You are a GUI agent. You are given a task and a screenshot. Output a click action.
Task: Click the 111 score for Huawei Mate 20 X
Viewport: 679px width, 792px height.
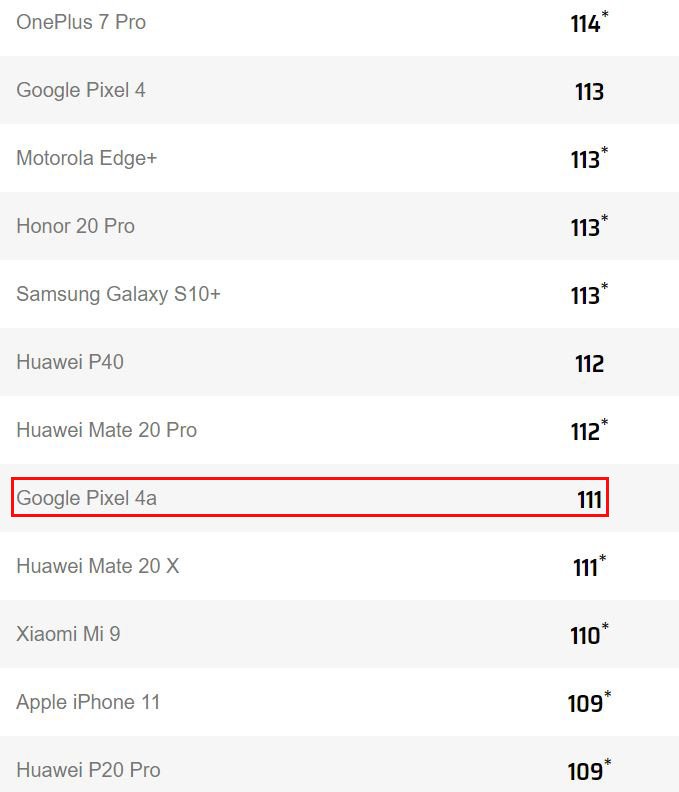586,568
